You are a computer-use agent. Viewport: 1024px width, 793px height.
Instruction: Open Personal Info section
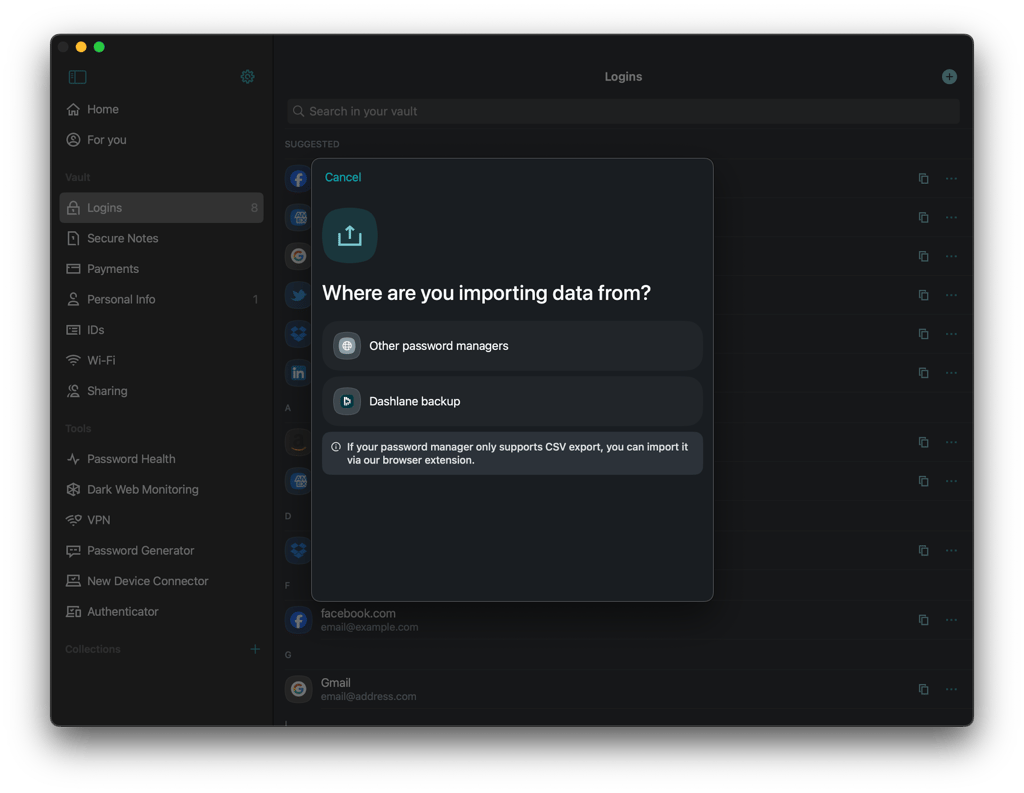tap(161, 299)
